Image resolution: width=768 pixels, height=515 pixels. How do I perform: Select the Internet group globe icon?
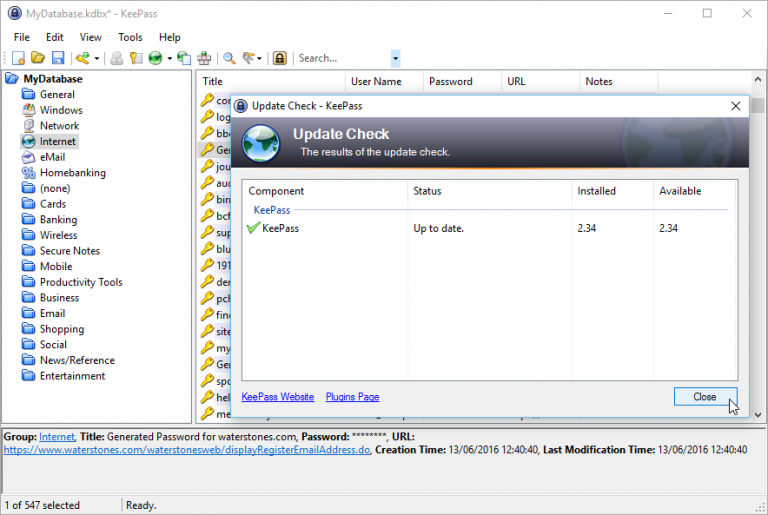29,141
